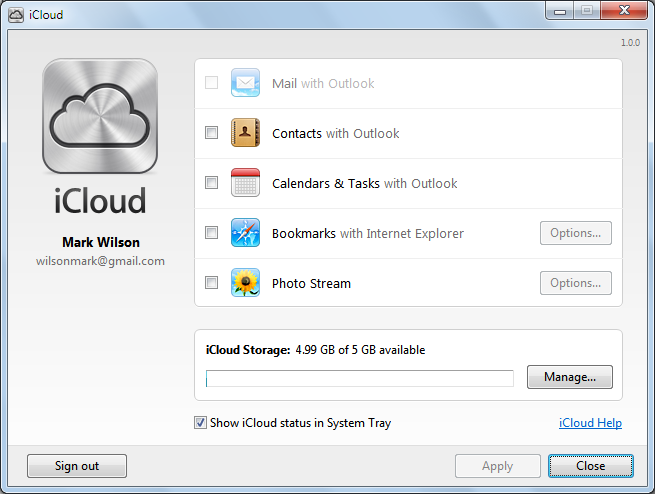Click the Photo Stream sunflower icon
The height and width of the screenshot is (494, 655).
click(x=245, y=283)
